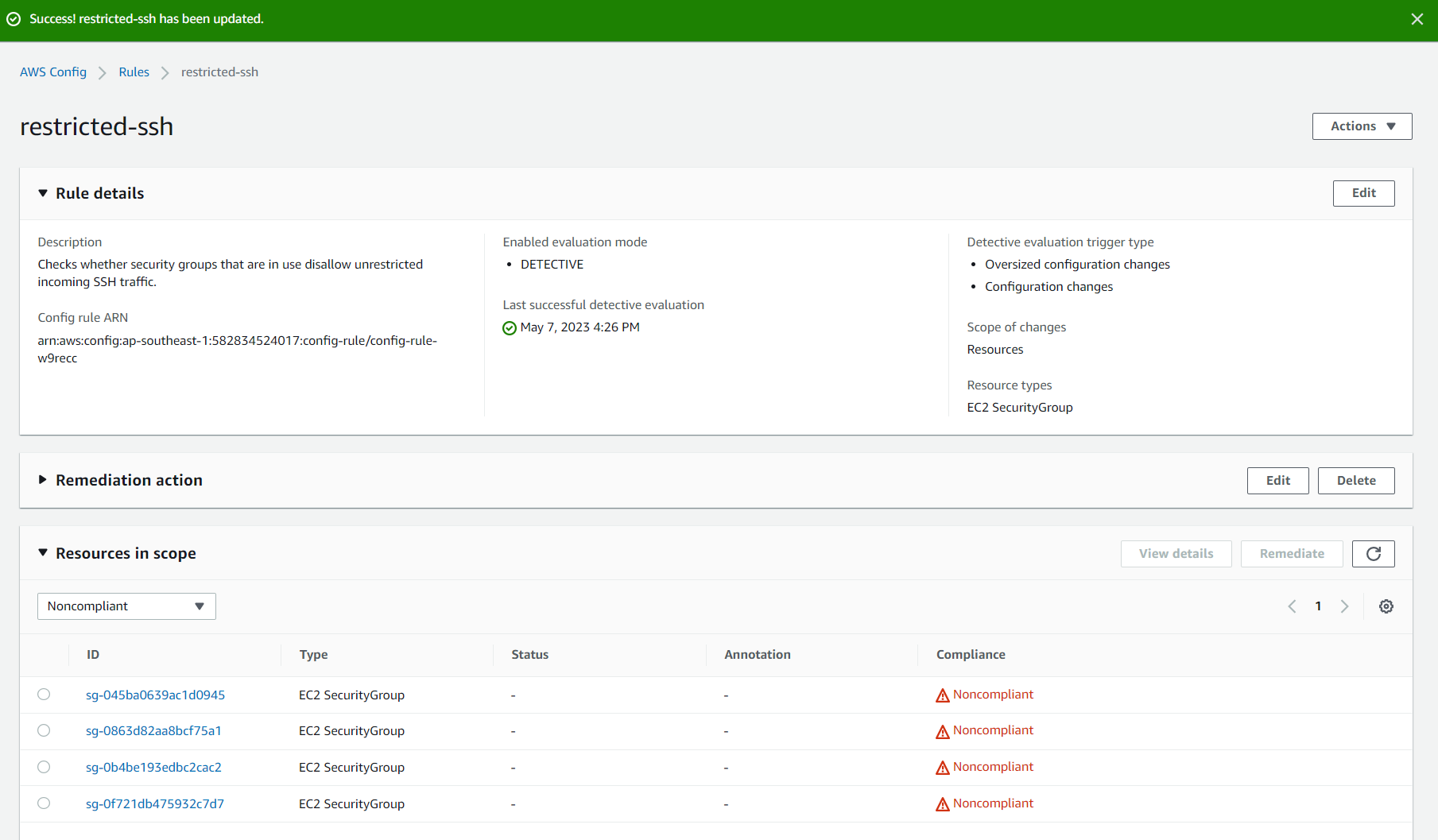Open security group sg-0f721db475932c7d7 link
Screen dimensions: 1438x840
(155, 804)
